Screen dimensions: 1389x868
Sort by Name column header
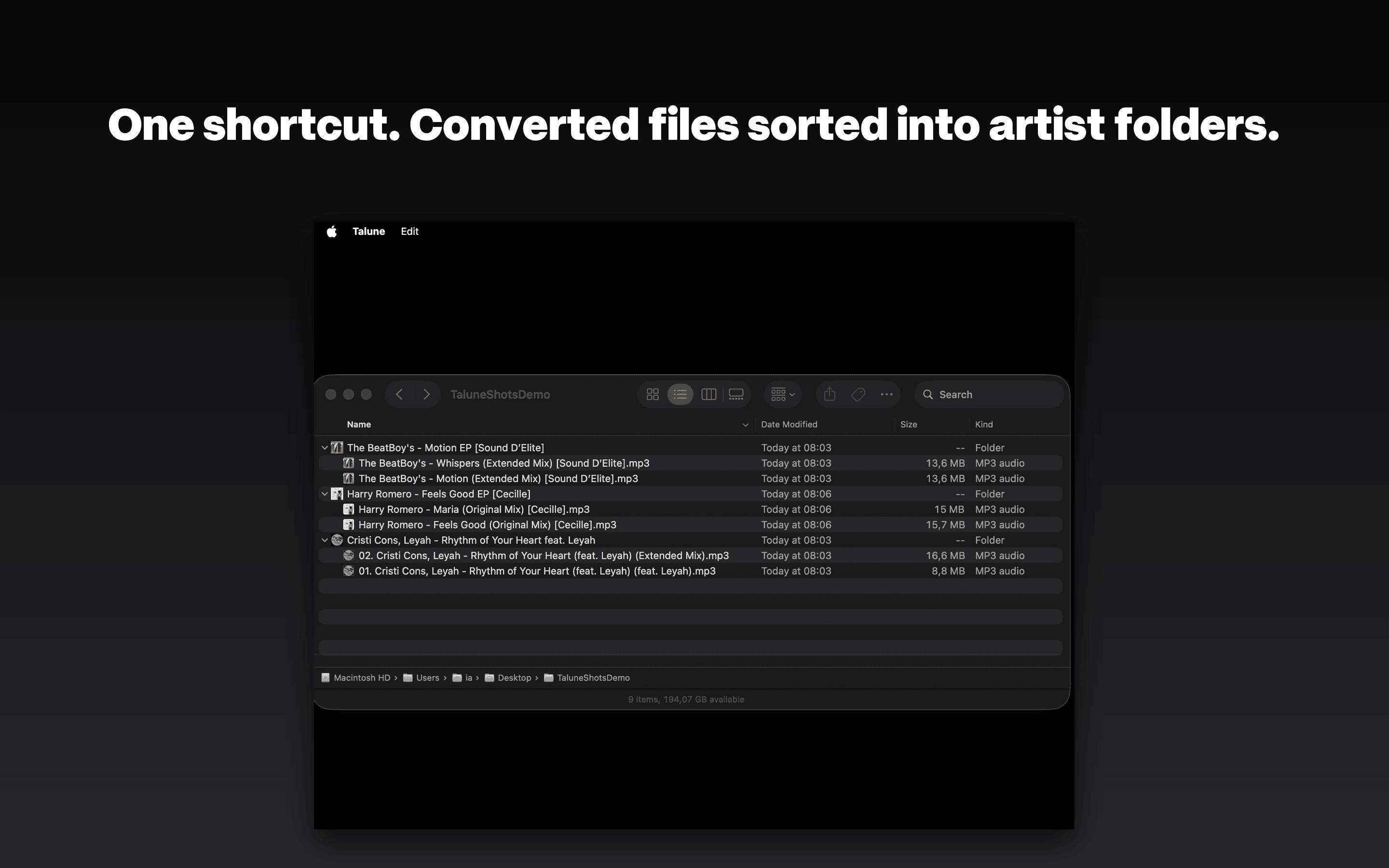[x=359, y=424]
